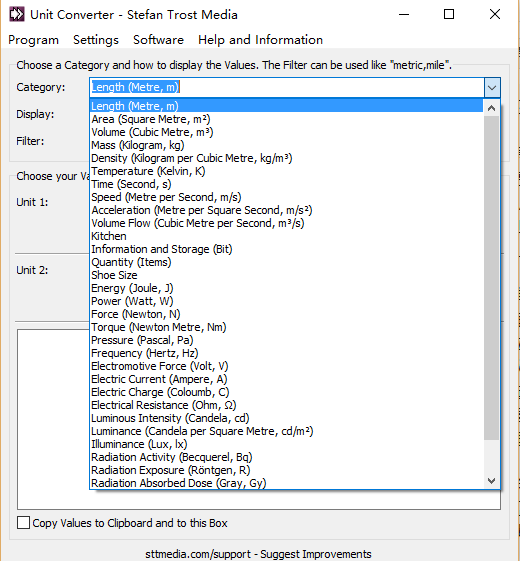Choose the Kitchen category
520x561 pixels.
coord(286,236)
